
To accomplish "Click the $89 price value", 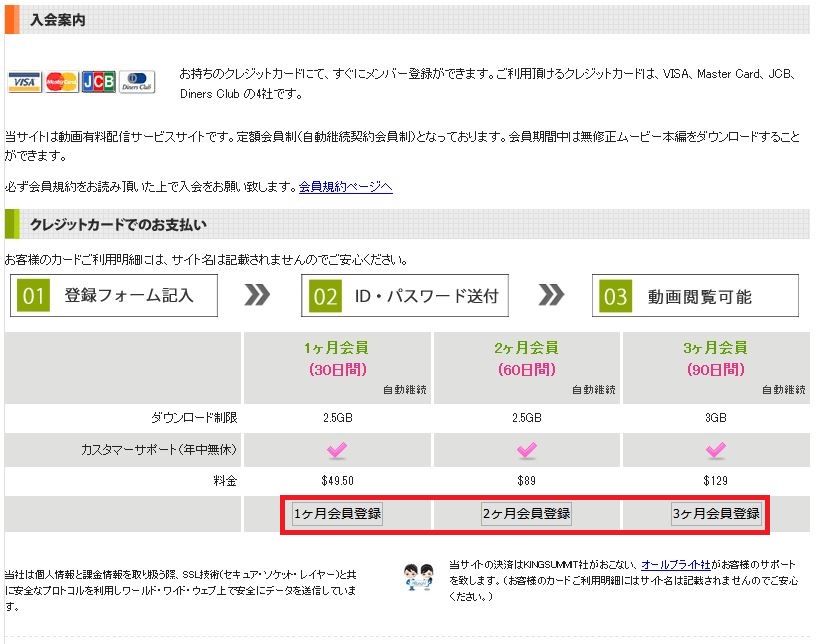I will (x=526, y=480).
